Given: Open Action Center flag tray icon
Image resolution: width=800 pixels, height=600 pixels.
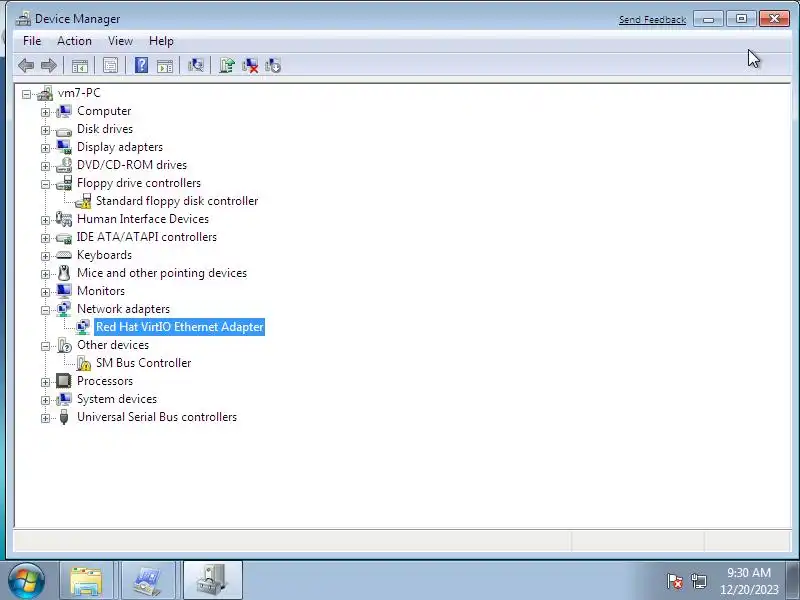Looking at the screenshot, I should pos(674,581).
